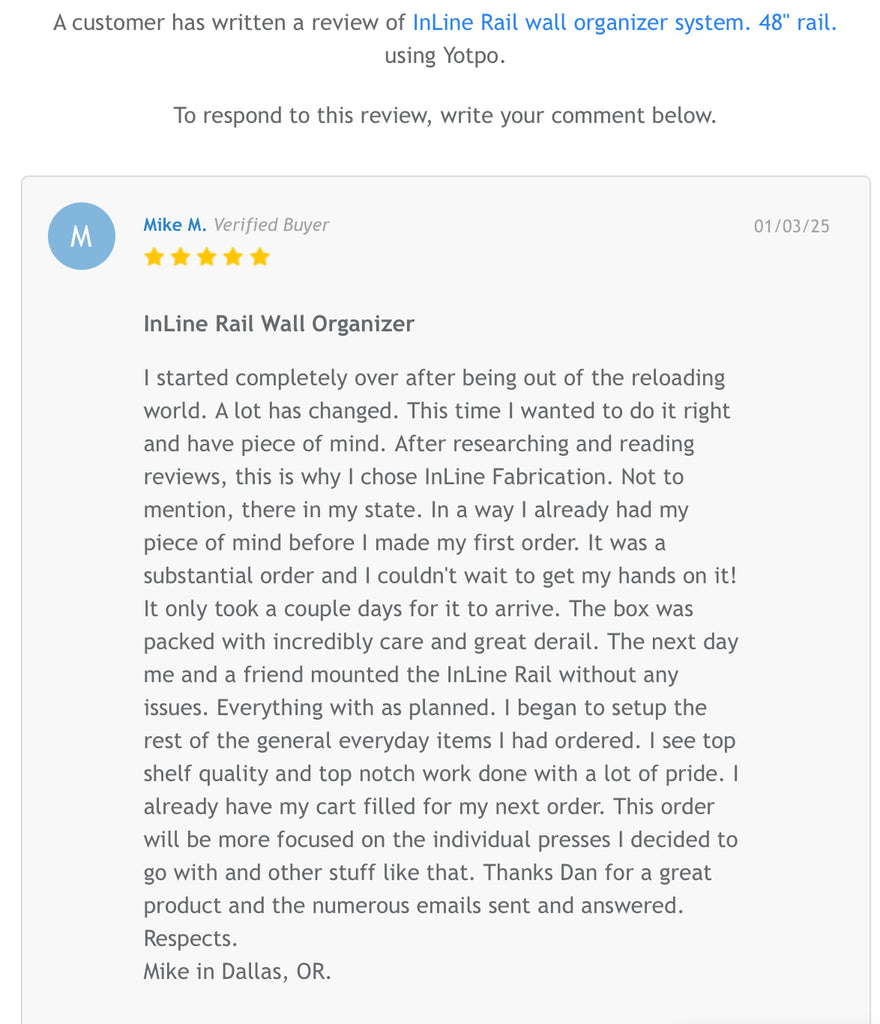Select reviewer name Mike M.
Screen dimensions: 880x1024
click(174, 225)
